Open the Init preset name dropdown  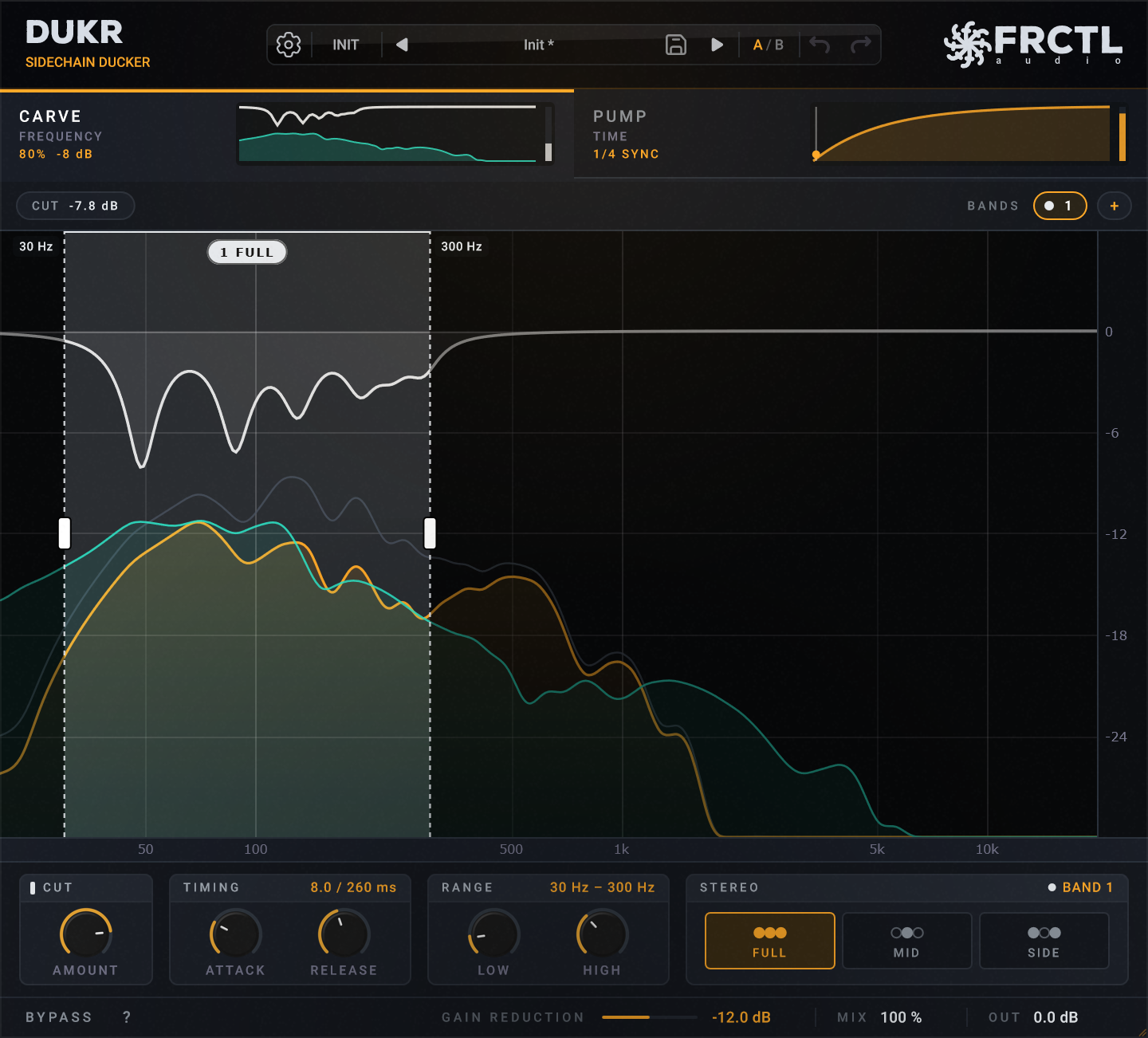pos(539,45)
